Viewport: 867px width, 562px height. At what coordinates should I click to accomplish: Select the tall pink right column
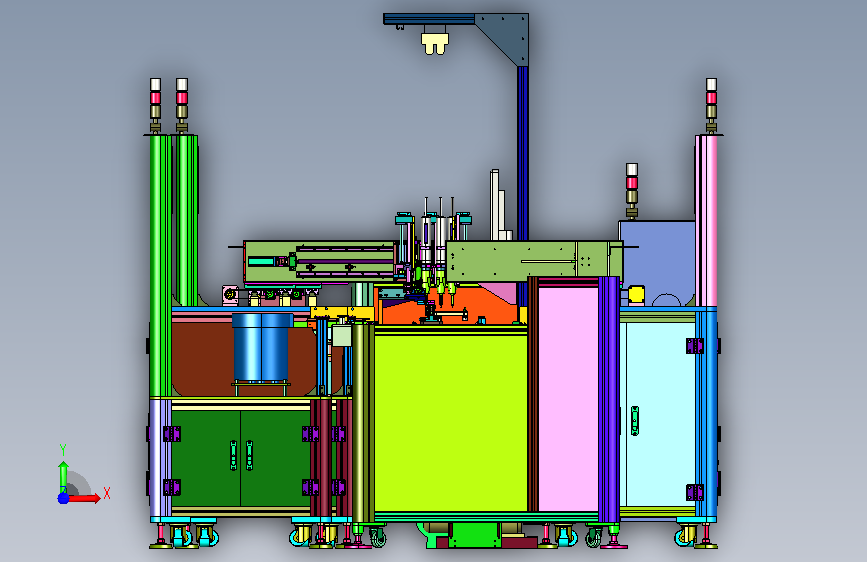pos(706,221)
